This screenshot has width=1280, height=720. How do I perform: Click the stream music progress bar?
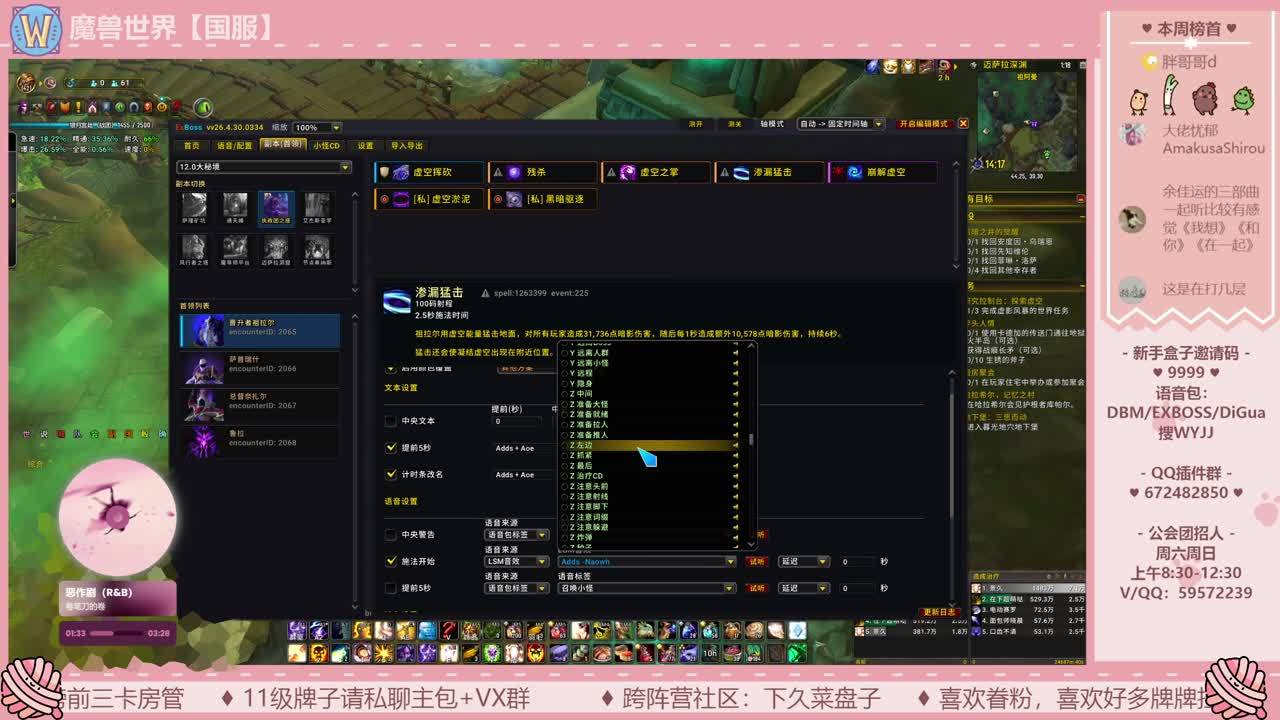(x=116, y=633)
